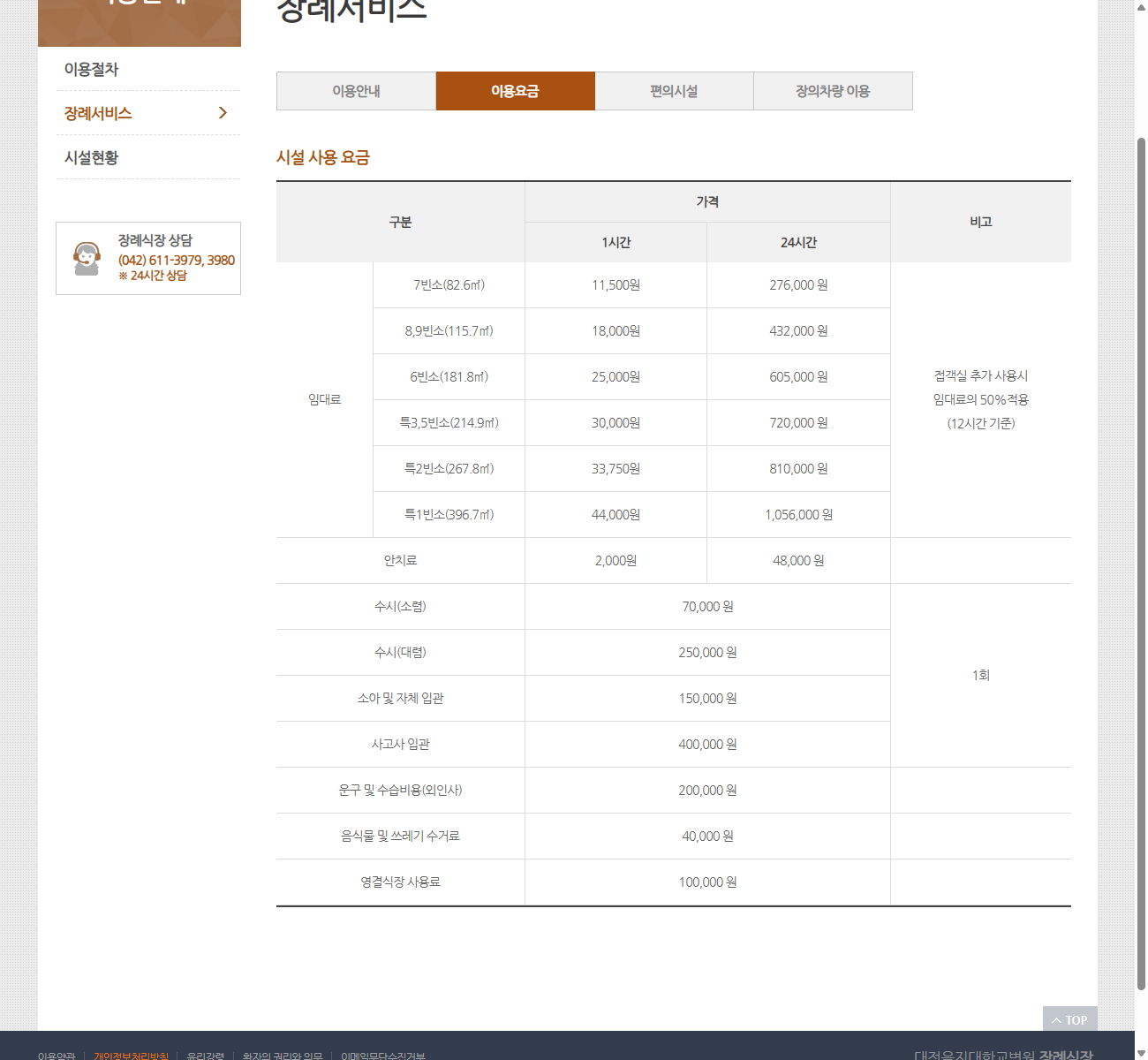
Task: Click the 44,000원 price cell
Action: pos(616,514)
